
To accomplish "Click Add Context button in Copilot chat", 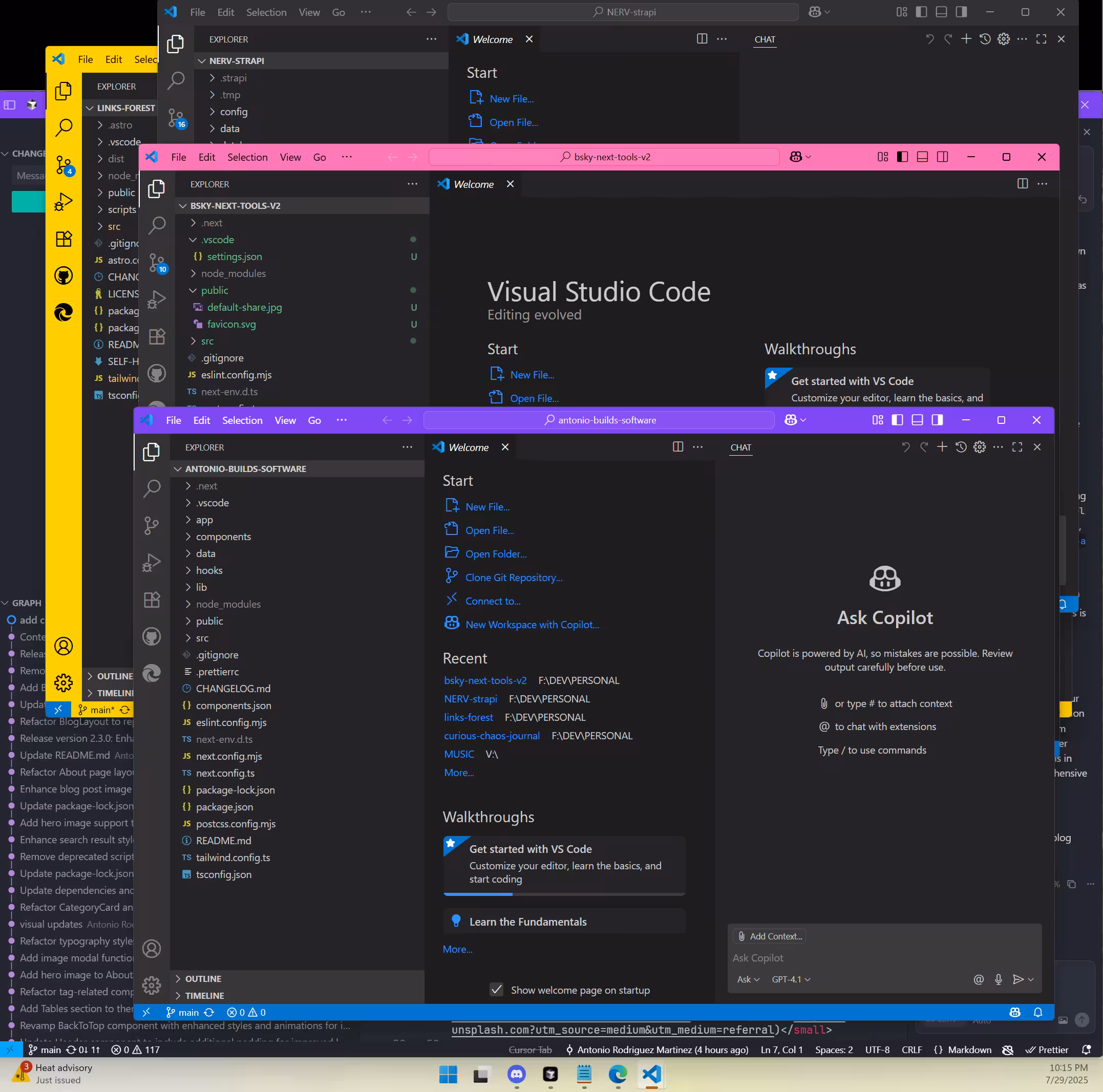I will [771, 936].
